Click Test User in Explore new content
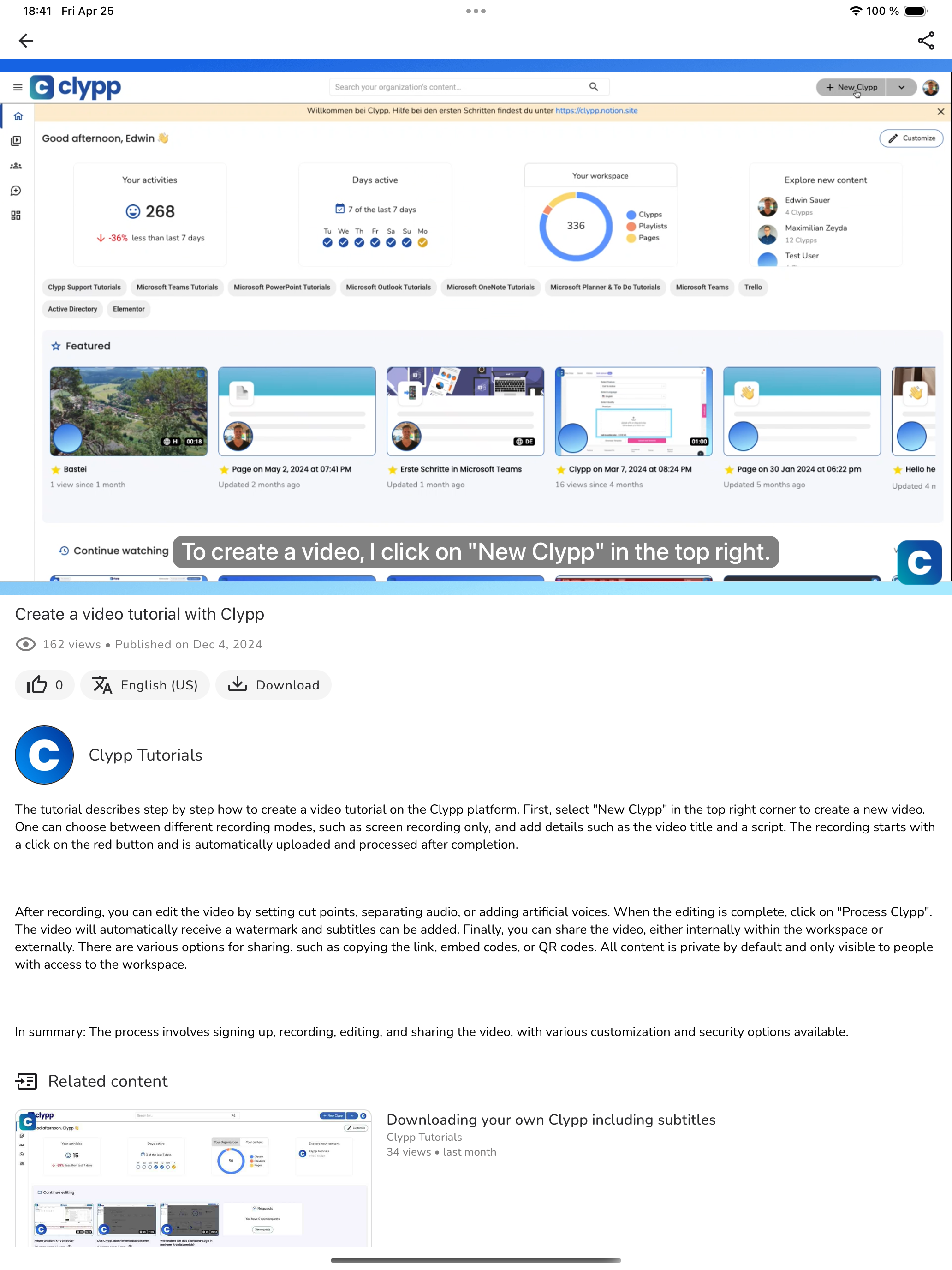This screenshot has height=1270, width=952. coord(801,256)
